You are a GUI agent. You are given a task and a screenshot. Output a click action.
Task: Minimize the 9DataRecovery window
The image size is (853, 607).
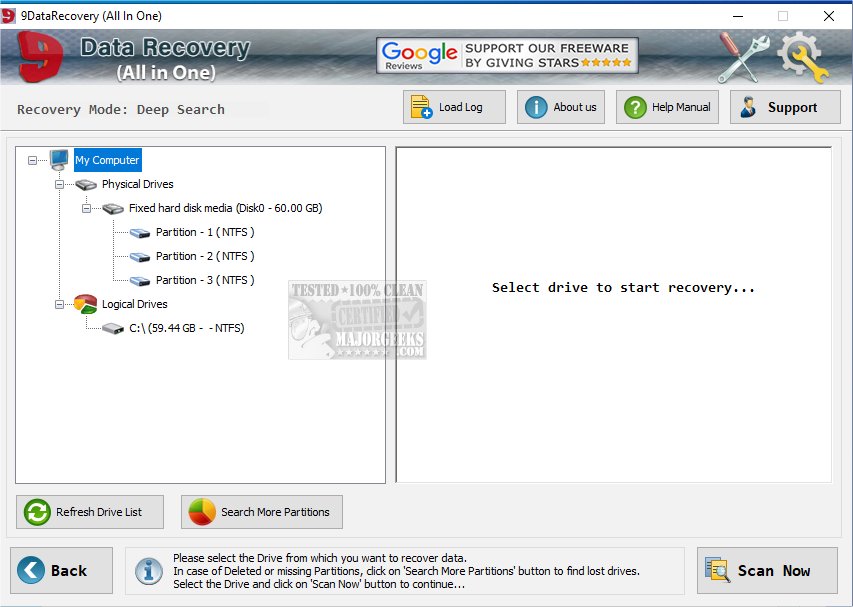738,16
